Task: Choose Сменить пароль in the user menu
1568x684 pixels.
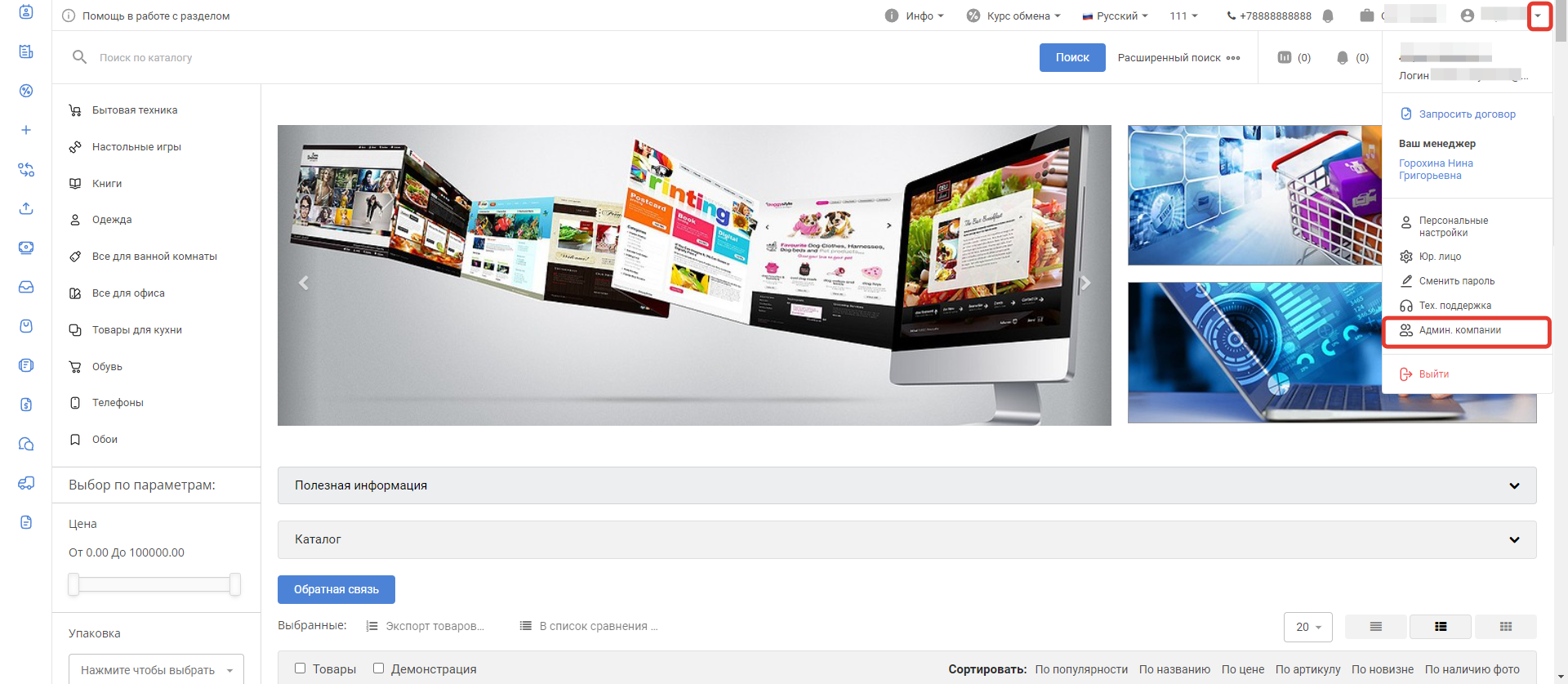Action: click(x=1456, y=281)
